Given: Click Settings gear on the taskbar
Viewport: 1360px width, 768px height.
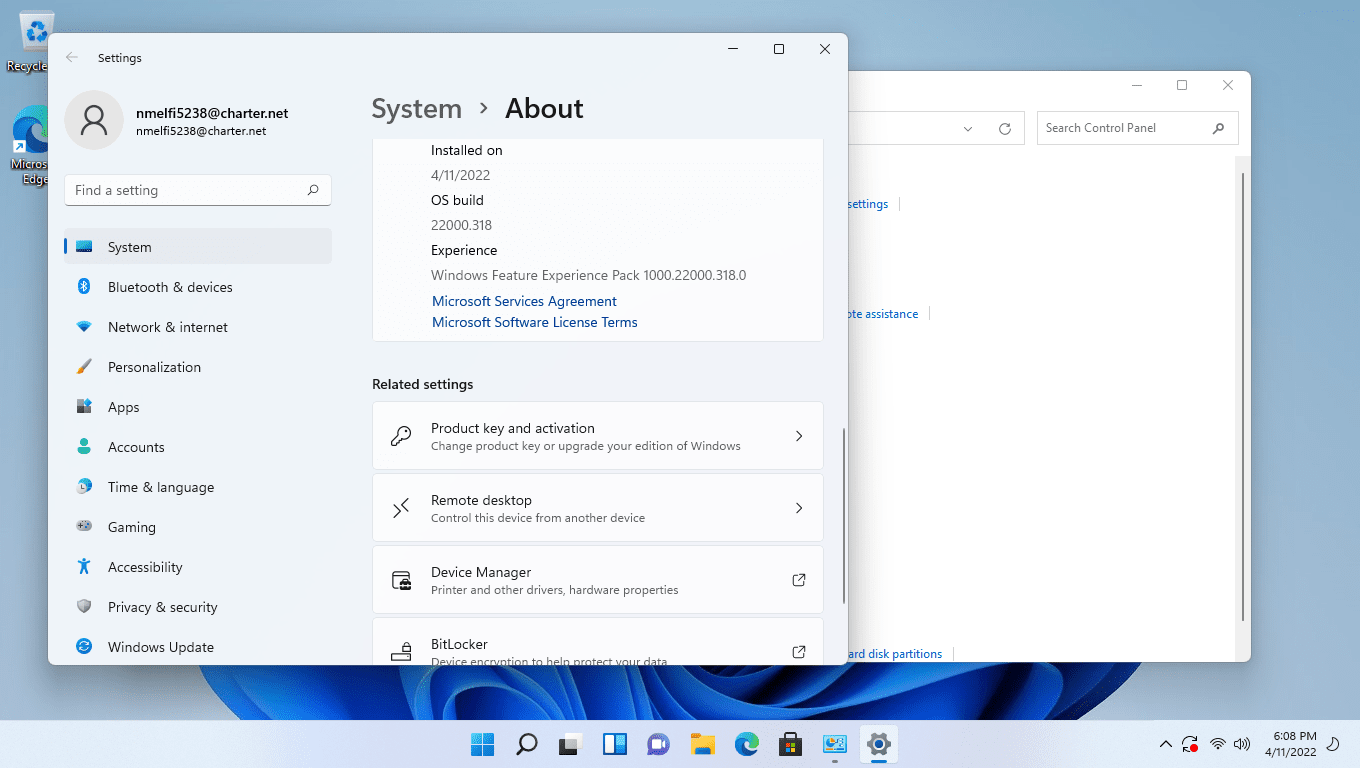Looking at the screenshot, I should click(x=878, y=744).
